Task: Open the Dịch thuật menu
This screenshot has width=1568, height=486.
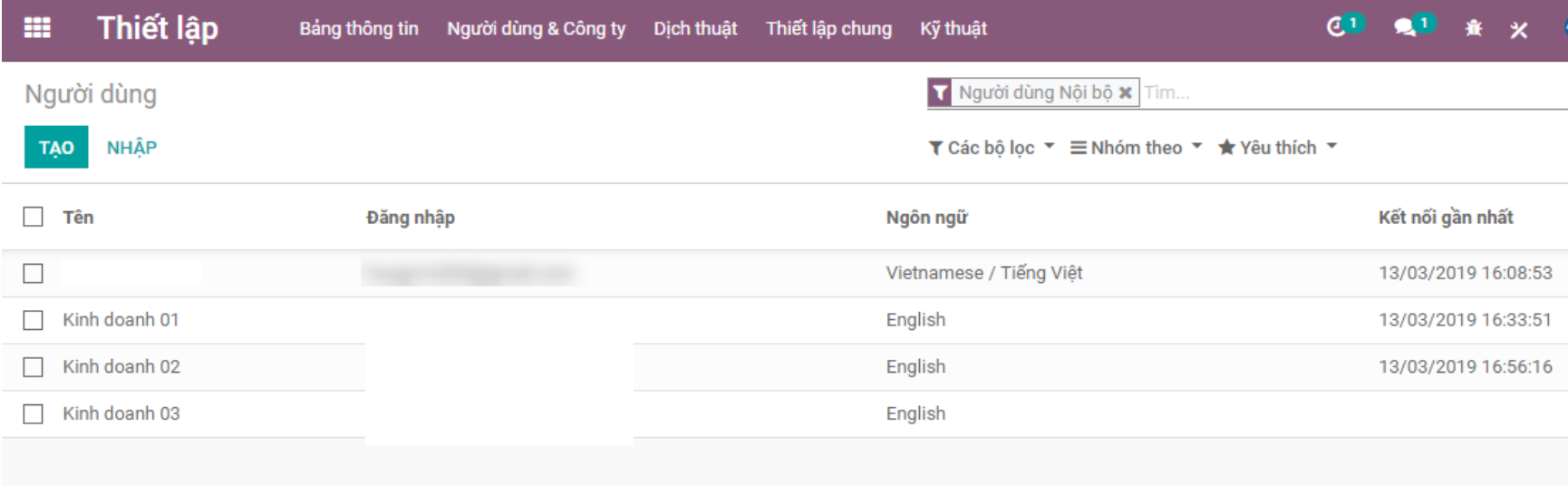Action: [695, 29]
